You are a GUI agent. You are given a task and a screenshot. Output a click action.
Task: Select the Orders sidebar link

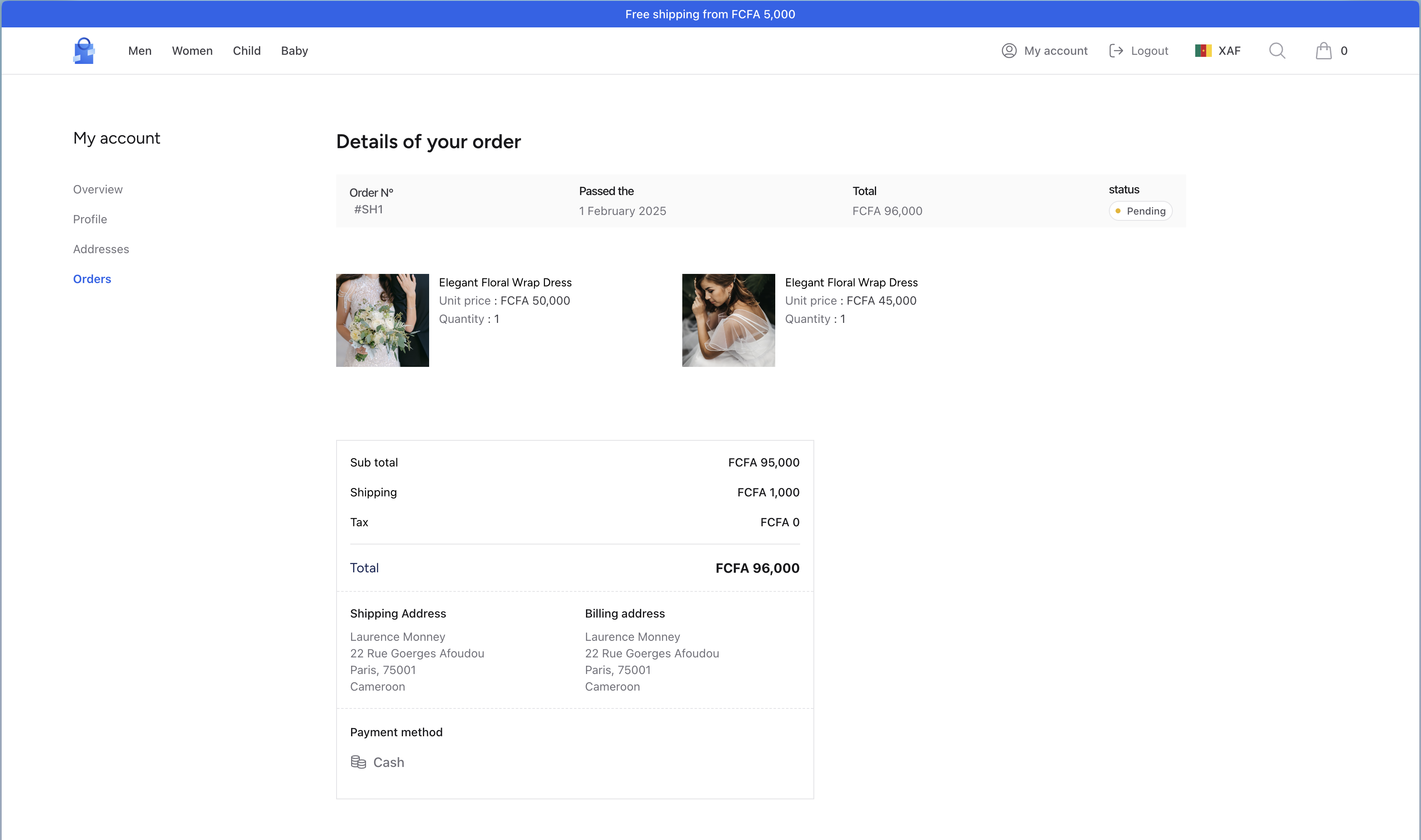92,279
